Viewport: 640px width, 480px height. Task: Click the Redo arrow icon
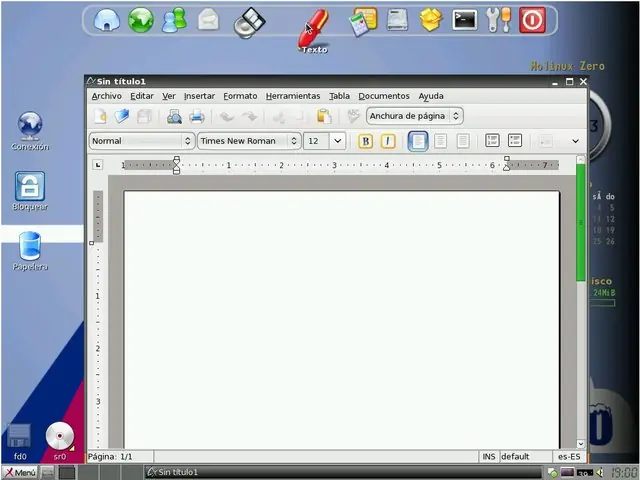pyautogui.click(x=249, y=117)
